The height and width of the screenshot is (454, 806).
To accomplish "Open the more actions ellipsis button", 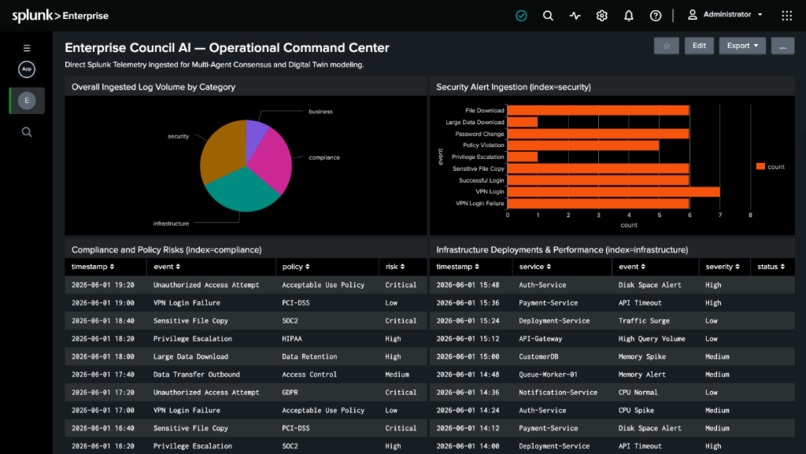I will point(782,46).
